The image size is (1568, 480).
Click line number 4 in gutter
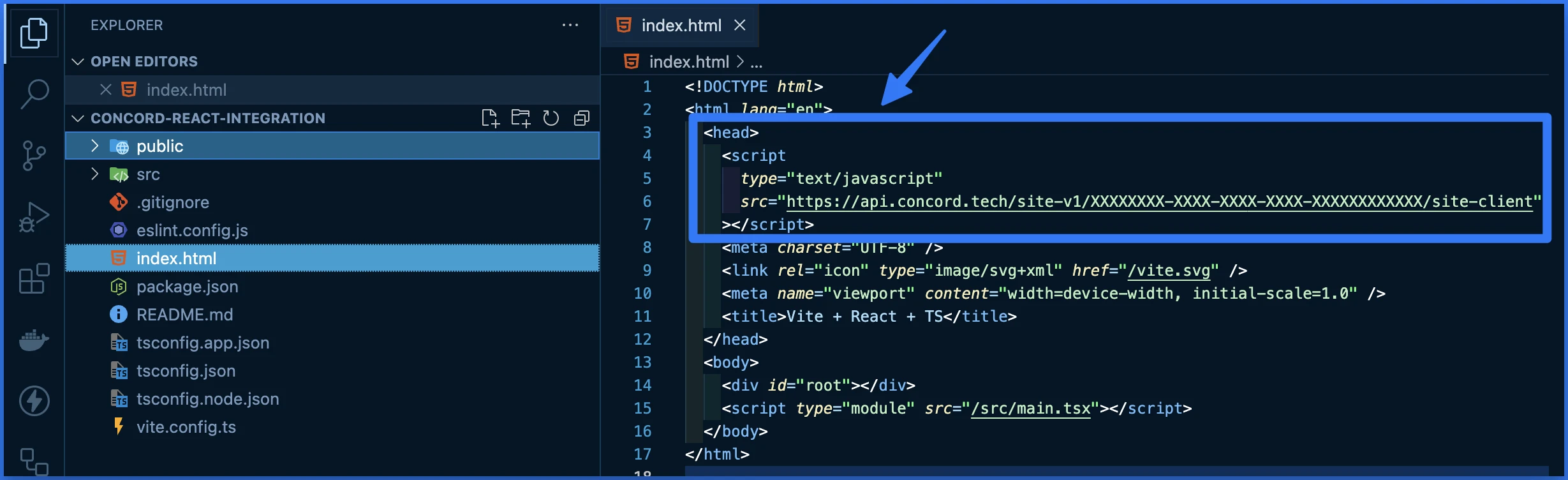[x=647, y=156]
